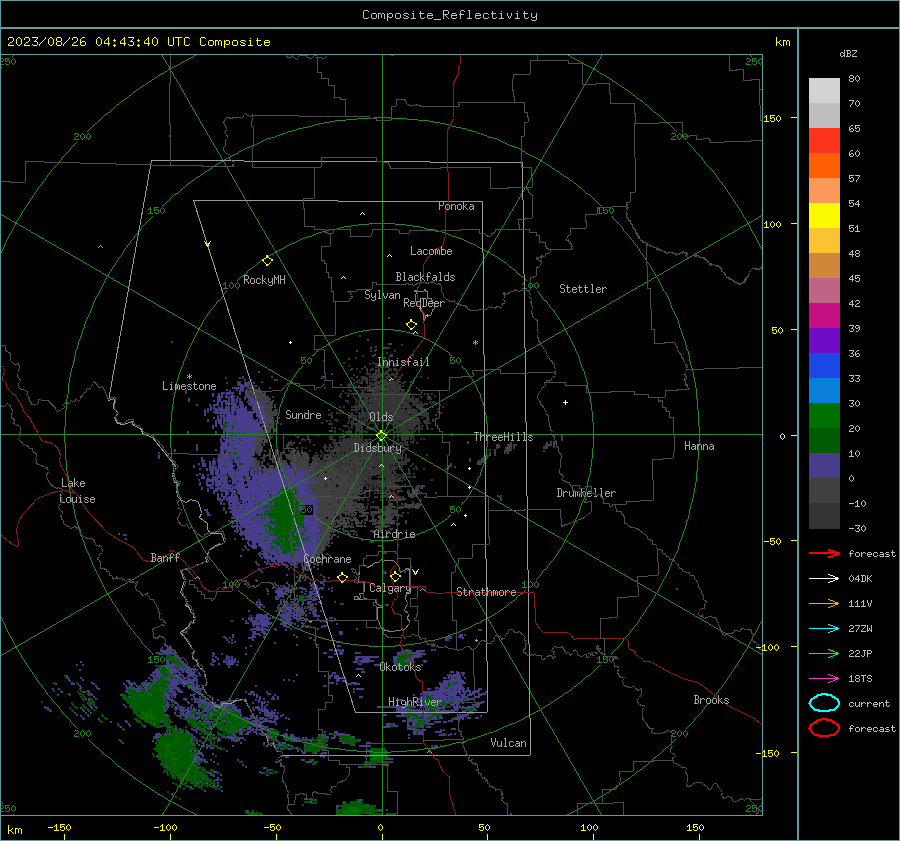Click the asterisk marker above Limestone label
900x841 pixels.
click(189, 377)
